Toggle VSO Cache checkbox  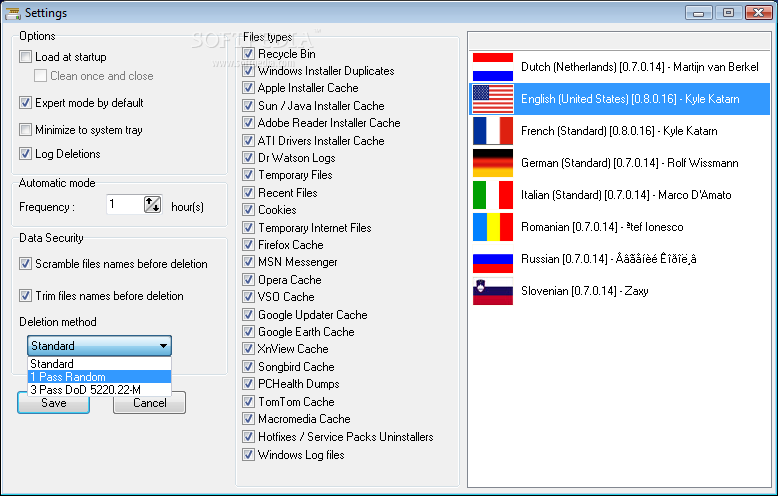248,297
